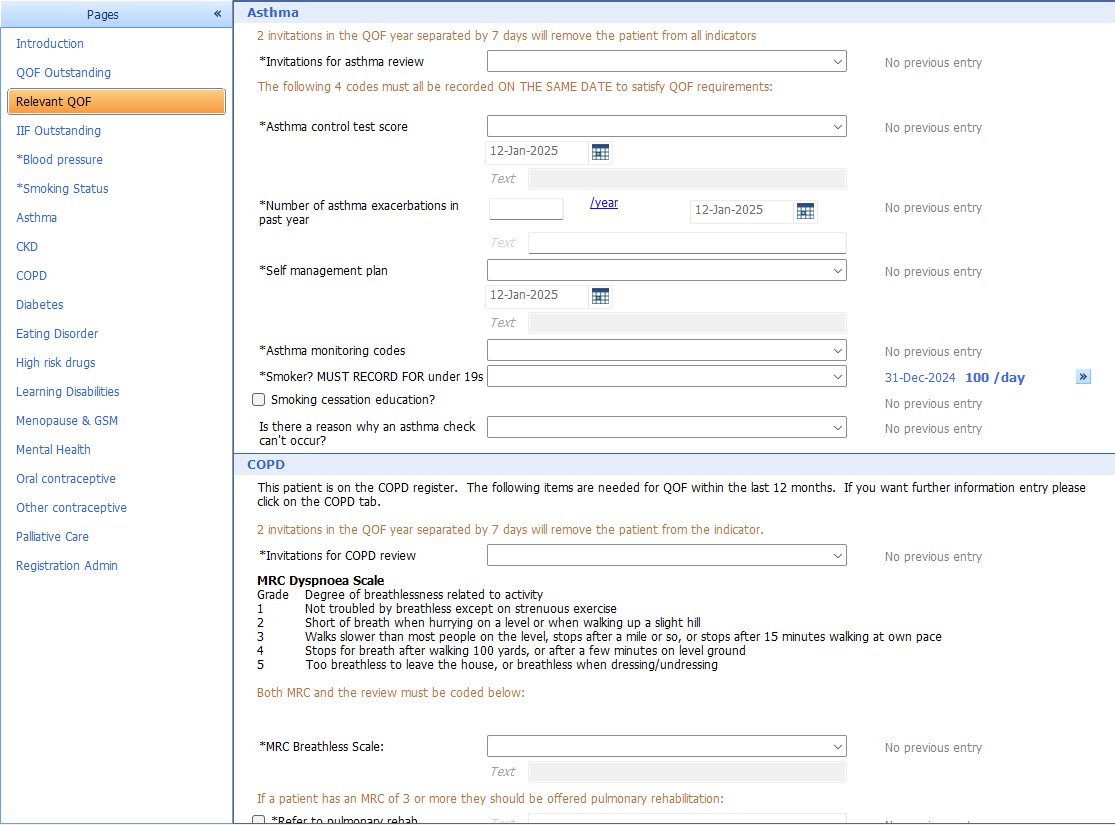1115x825 pixels.
Task: Expand reason asthma check can't occur dropdown
Action: [x=666, y=427]
